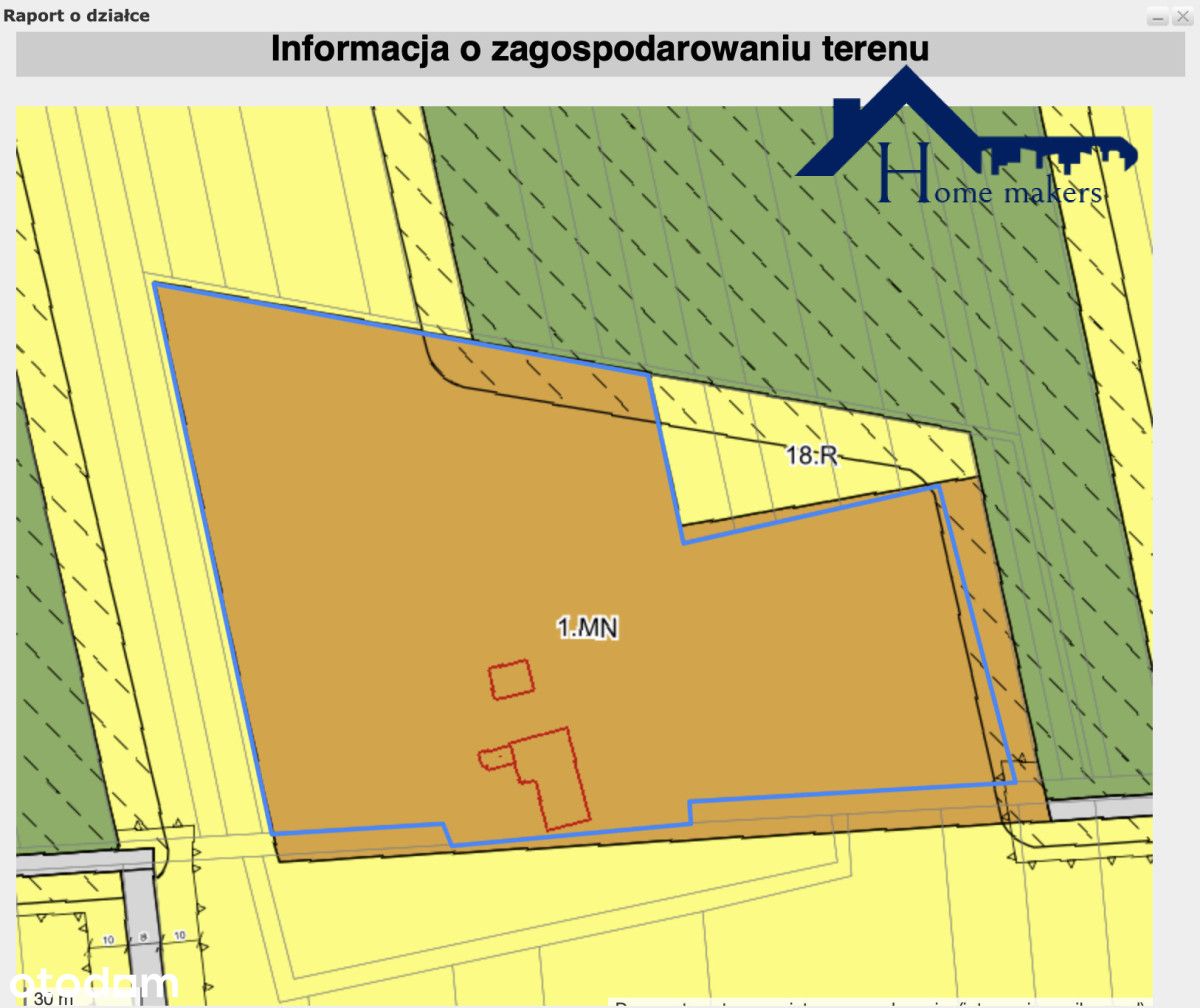Image resolution: width=1200 pixels, height=1008 pixels.
Task: Click the Home makers house logo
Action: click(967, 137)
